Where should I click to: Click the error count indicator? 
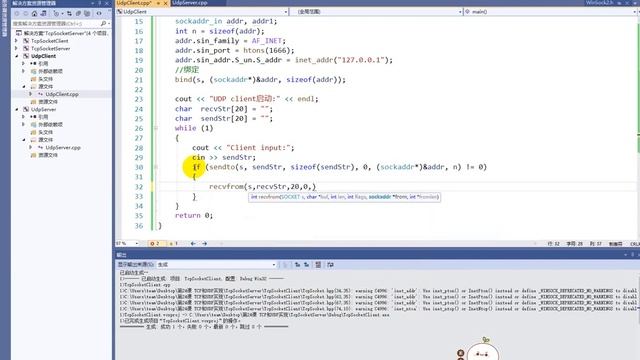pyautogui.click(x=155, y=243)
